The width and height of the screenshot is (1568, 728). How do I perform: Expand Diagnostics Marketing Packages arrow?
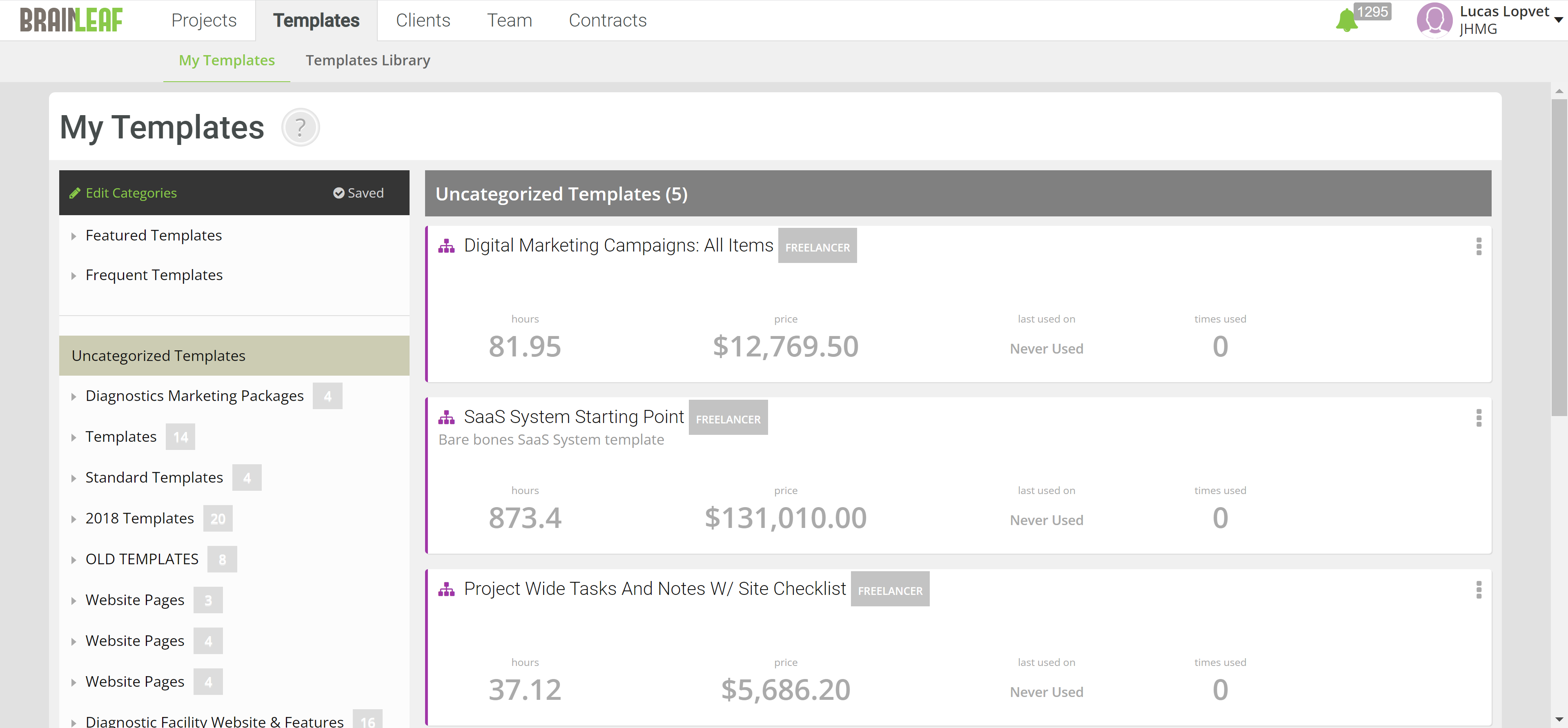73,397
